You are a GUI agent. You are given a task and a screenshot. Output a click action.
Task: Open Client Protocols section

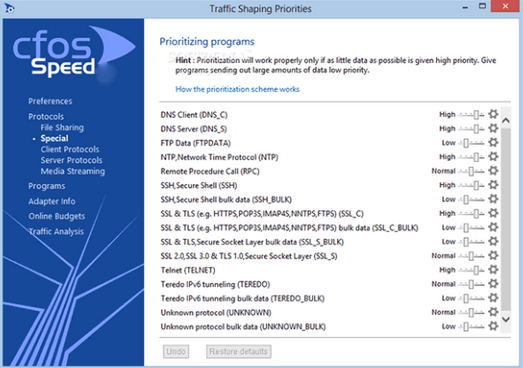click(70, 149)
